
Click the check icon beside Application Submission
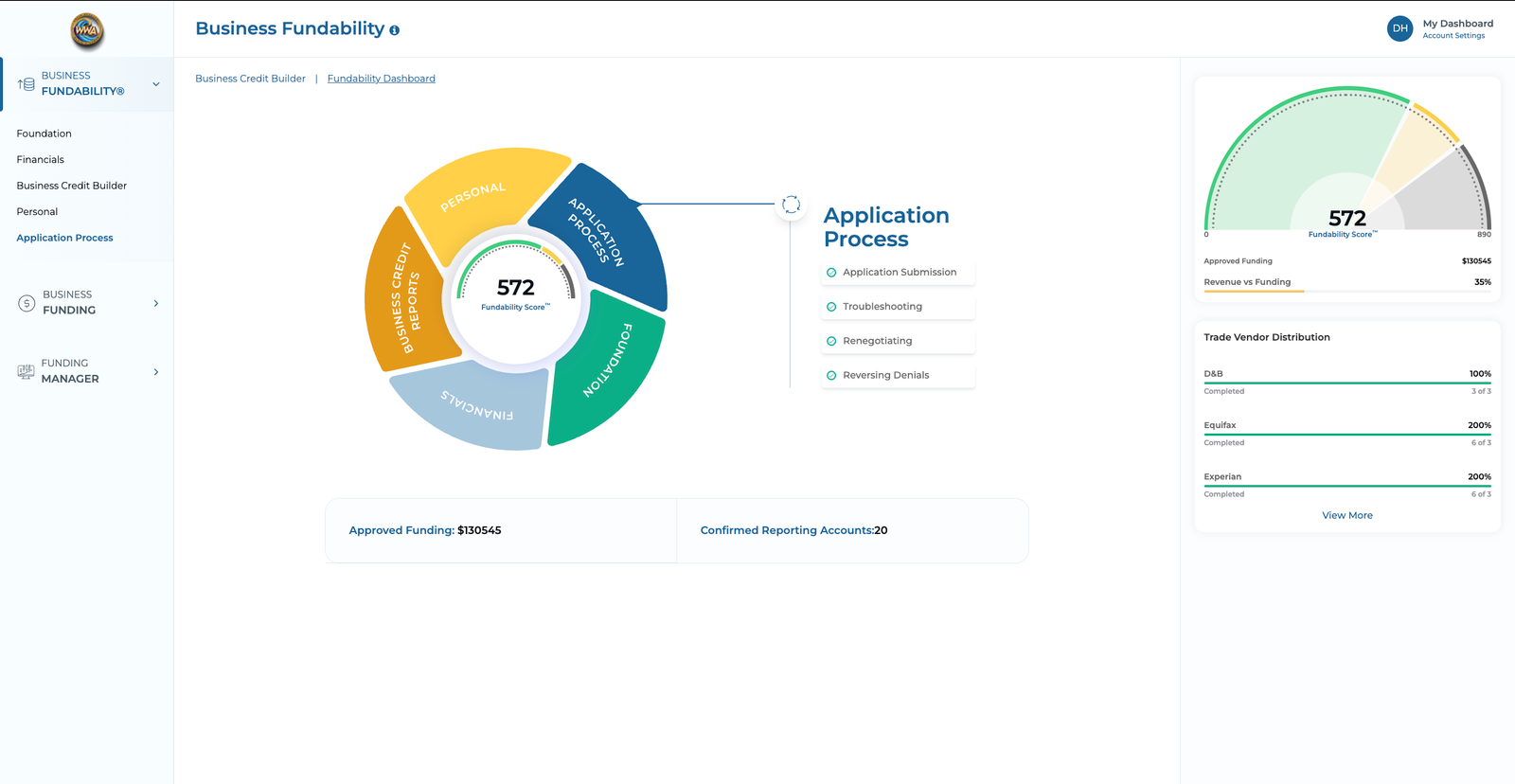coord(831,273)
